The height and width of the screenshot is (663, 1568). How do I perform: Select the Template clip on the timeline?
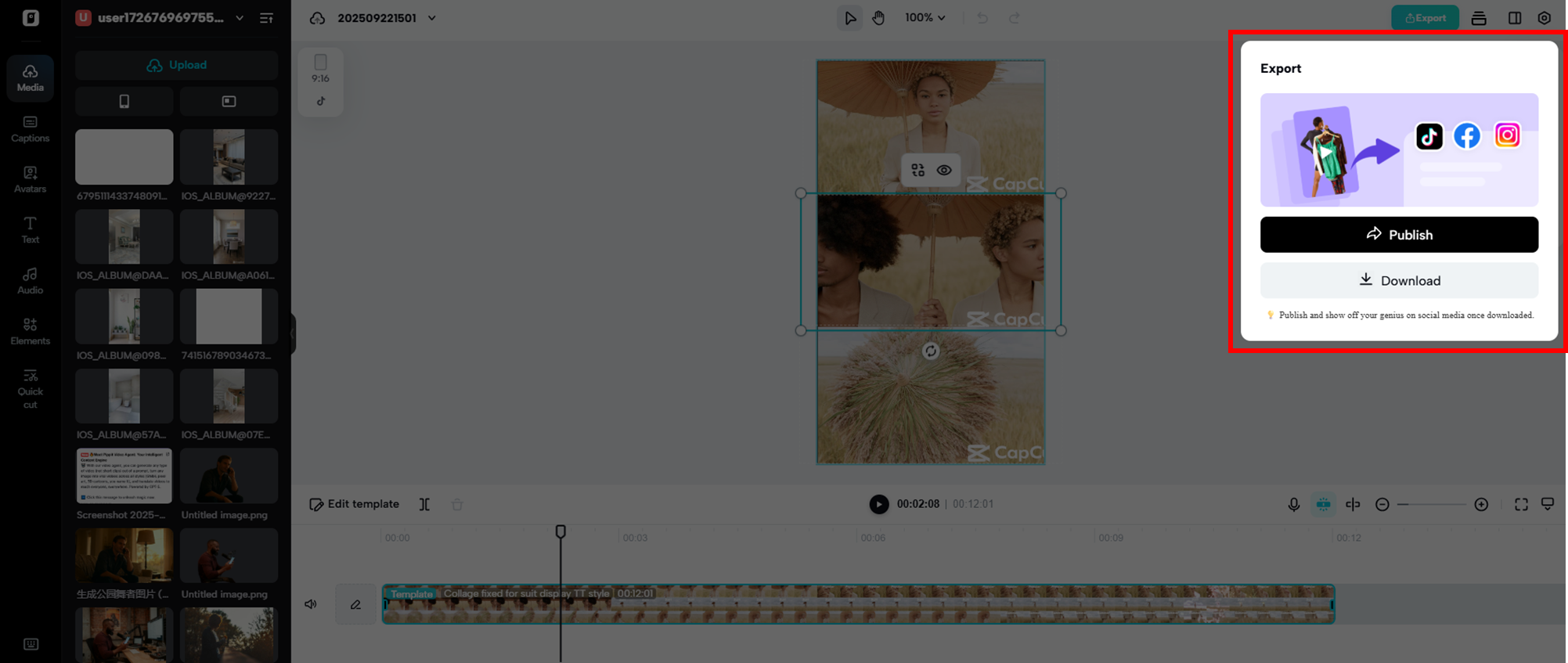(858, 604)
